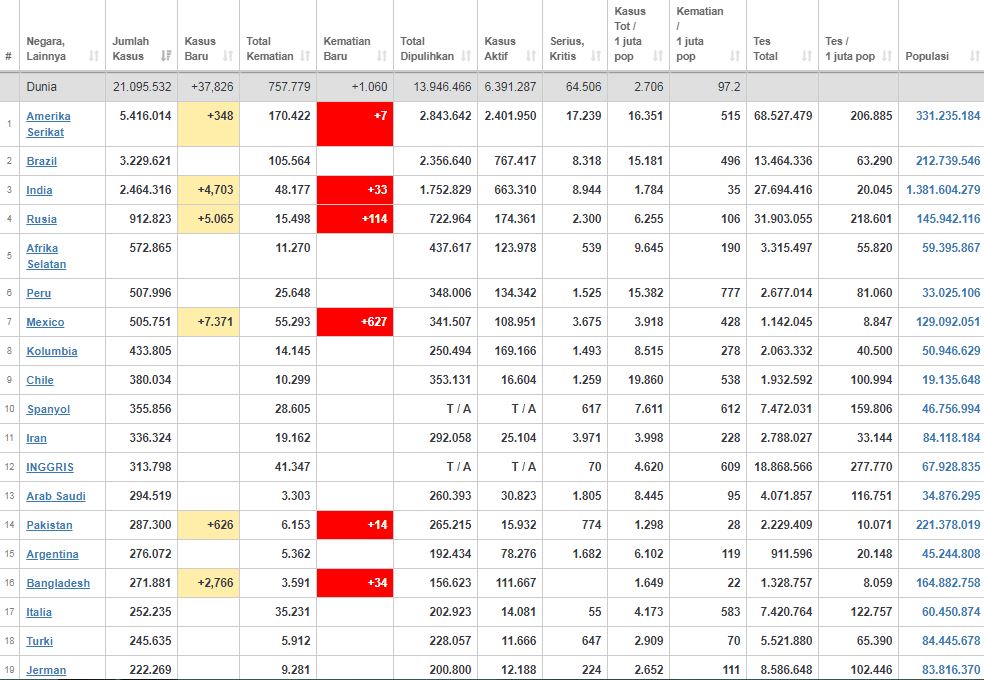Select Bangladesh new deaths +34 cell
This screenshot has width=984, height=680.
pos(355,583)
